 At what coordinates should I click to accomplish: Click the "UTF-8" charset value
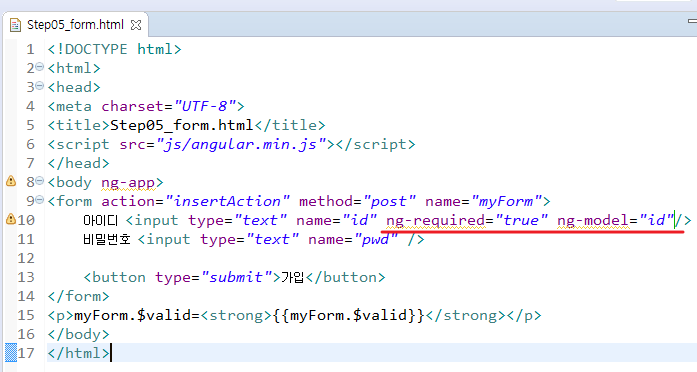pos(204,106)
